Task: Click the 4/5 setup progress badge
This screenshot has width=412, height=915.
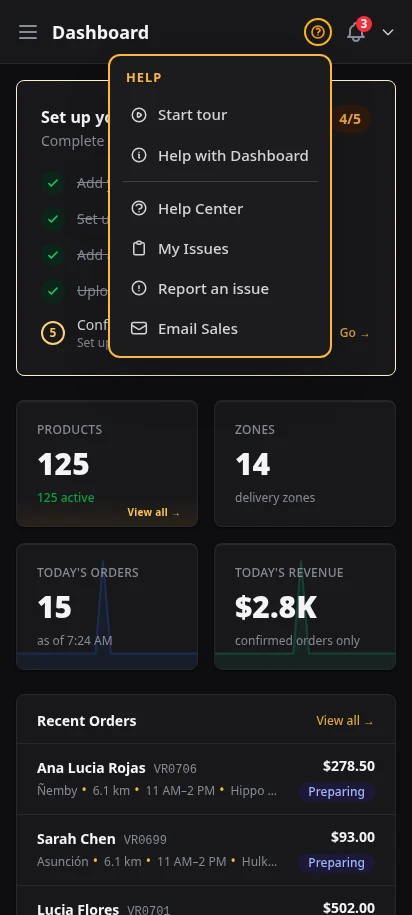Action: [350, 119]
